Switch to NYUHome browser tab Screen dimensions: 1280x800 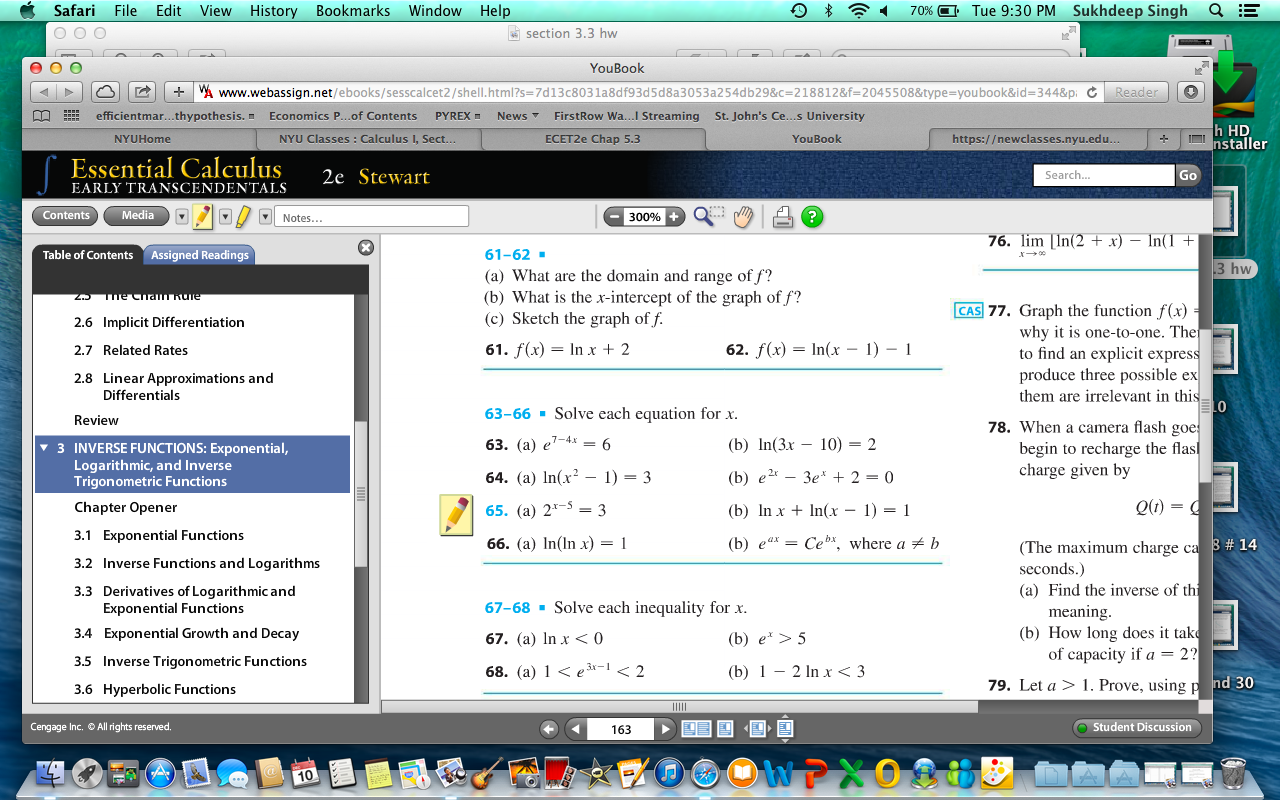coord(142,139)
